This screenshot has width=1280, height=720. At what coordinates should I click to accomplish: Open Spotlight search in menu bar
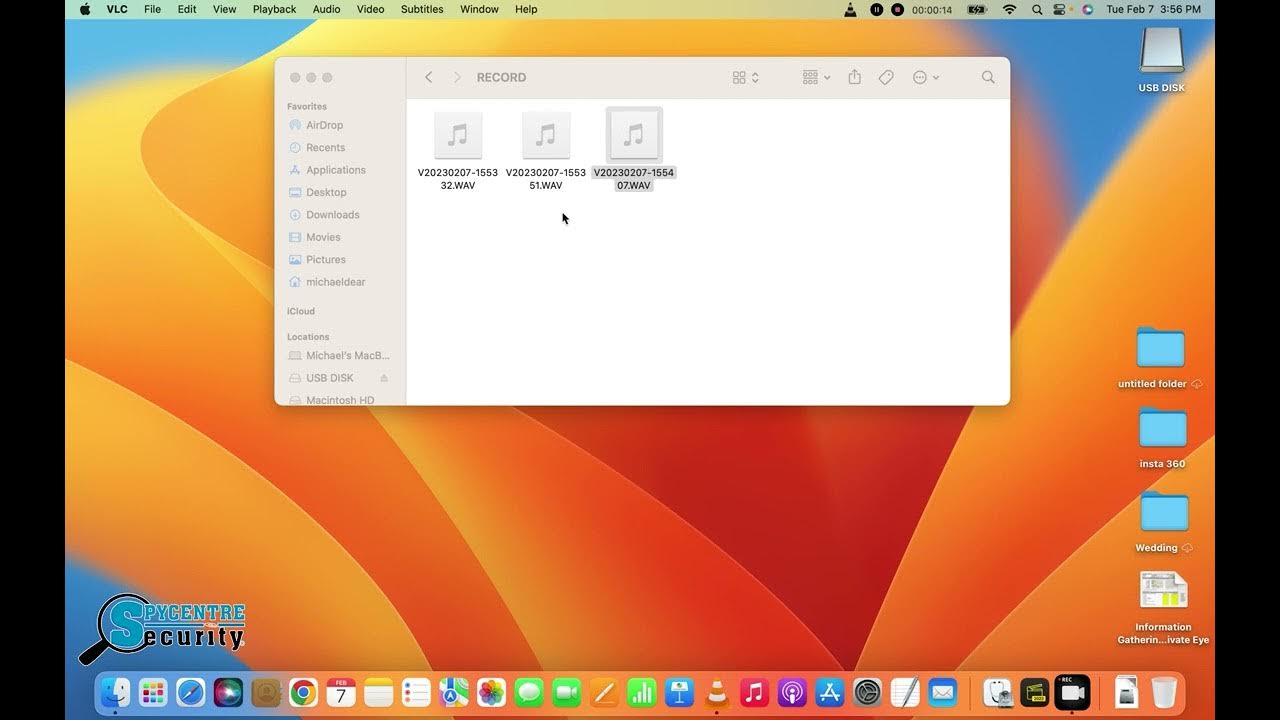coord(1037,9)
